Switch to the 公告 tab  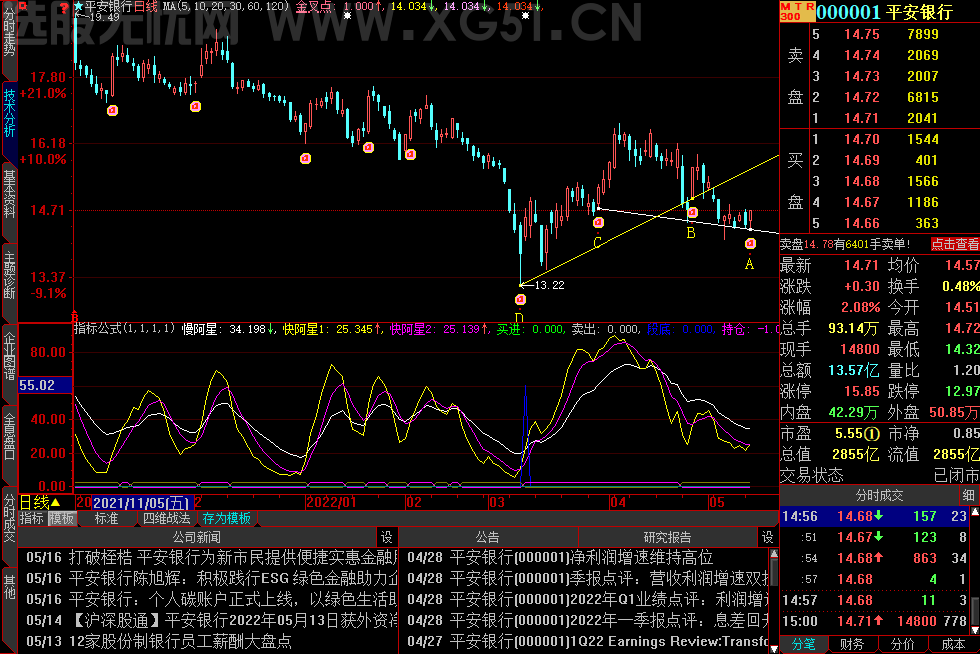pos(488,537)
